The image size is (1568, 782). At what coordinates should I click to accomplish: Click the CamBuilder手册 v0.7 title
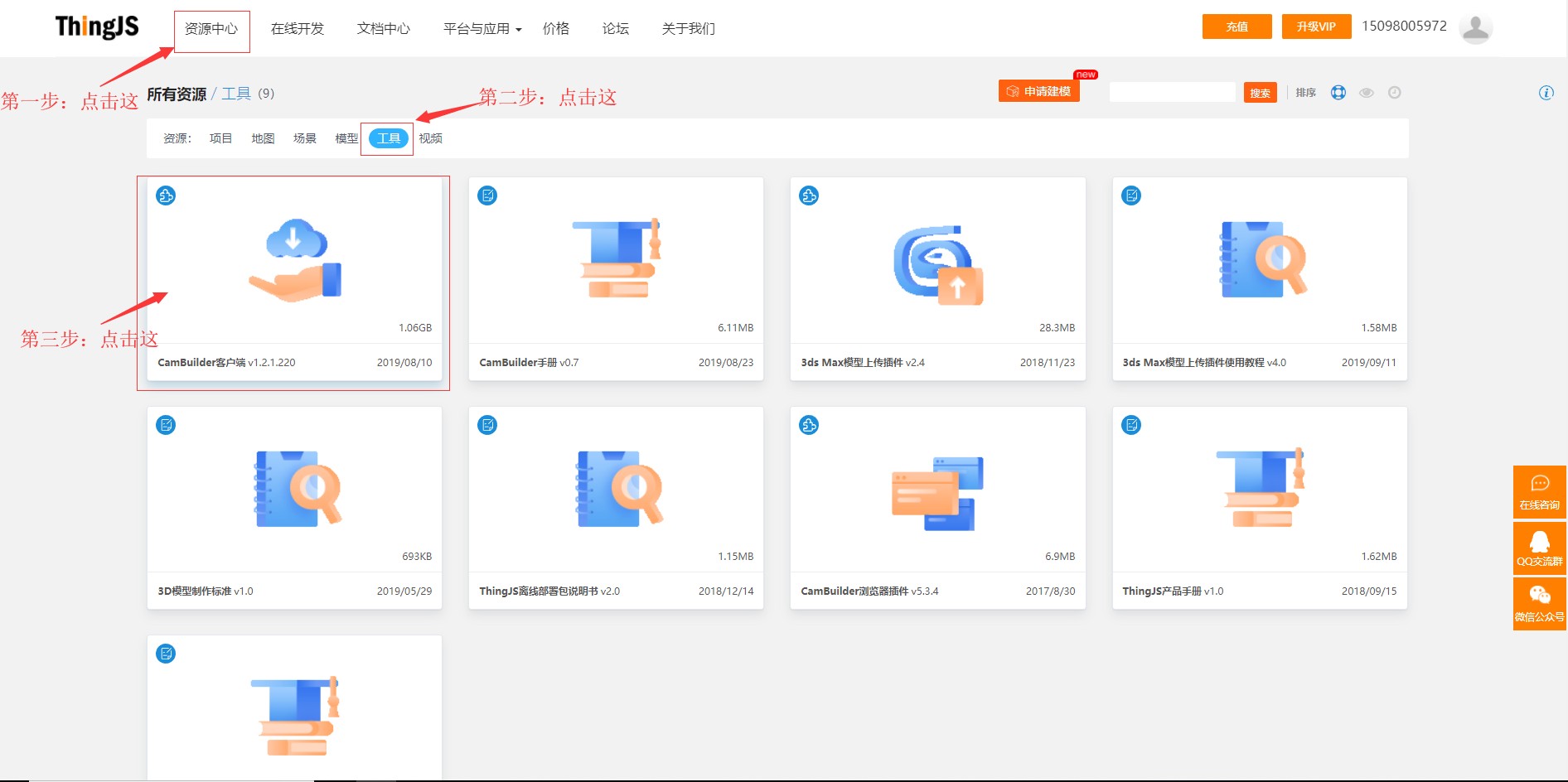[529, 363]
